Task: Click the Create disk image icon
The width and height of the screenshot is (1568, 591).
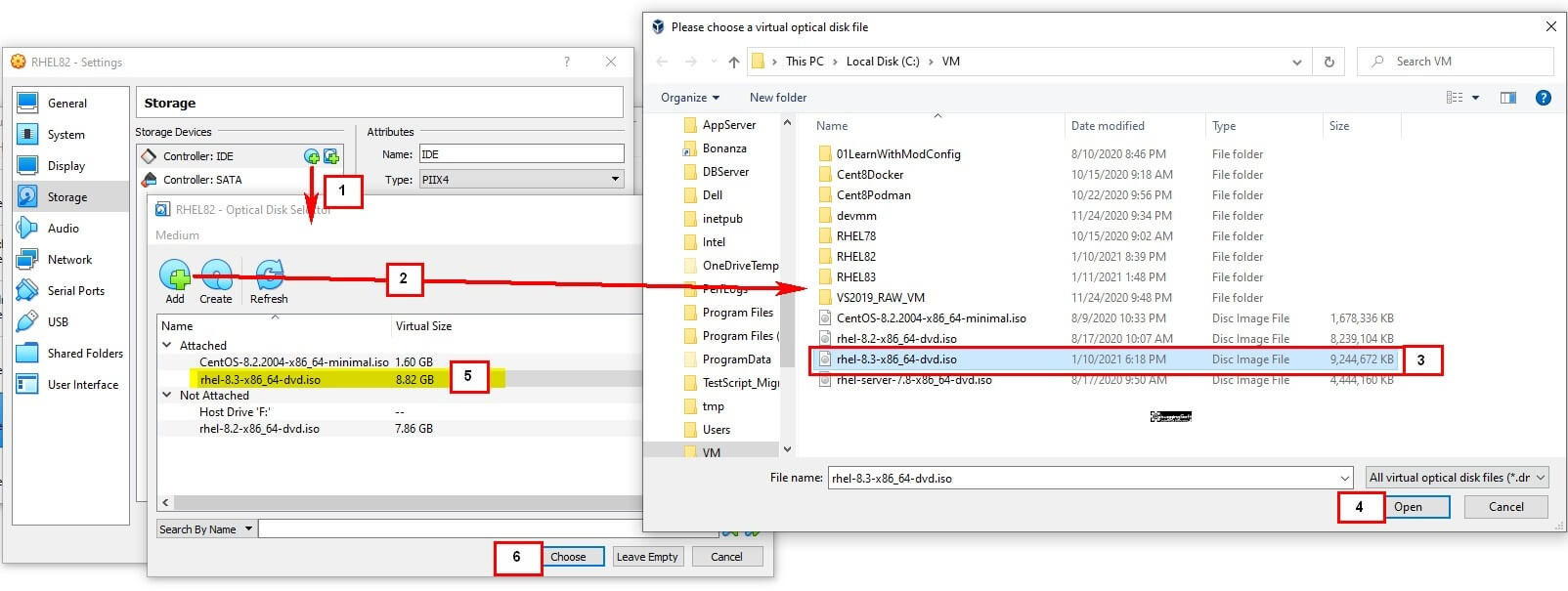Action: (x=216, y=275)
